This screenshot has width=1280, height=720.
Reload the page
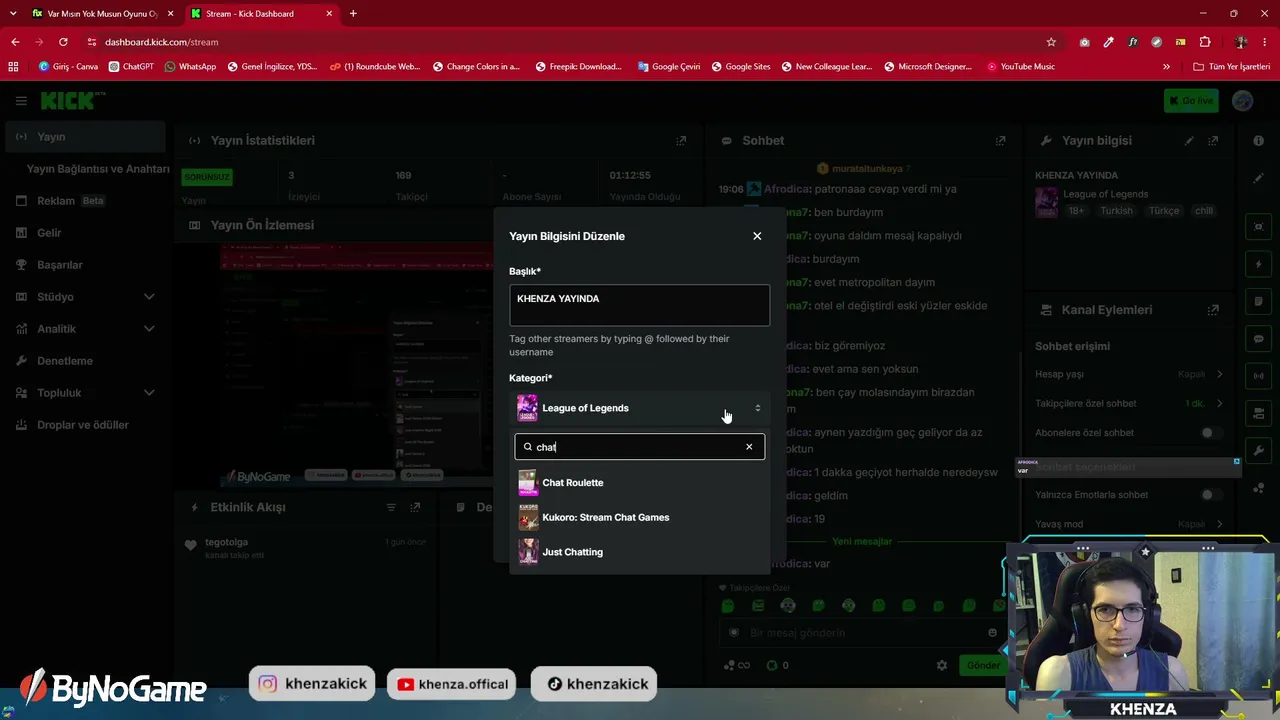pyautogui.click(x=63, y=42)
